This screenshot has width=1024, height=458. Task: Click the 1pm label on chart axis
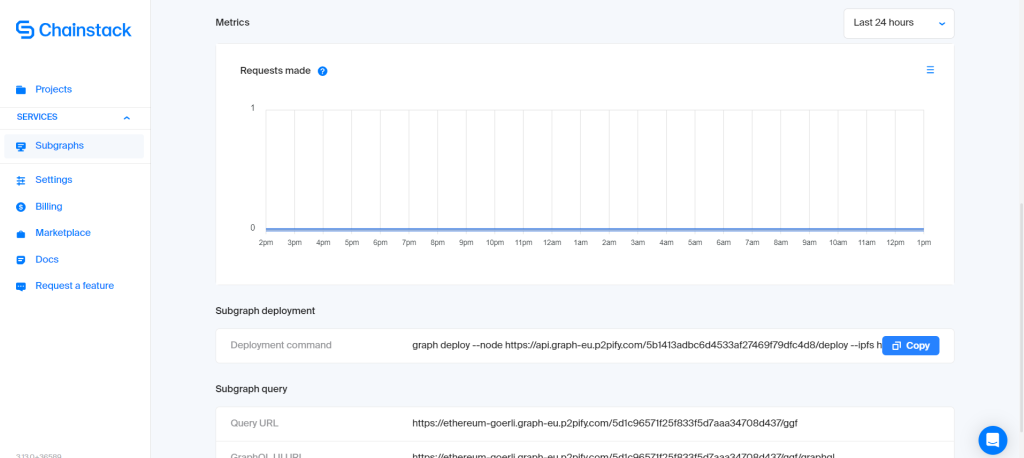click(923, 242)
